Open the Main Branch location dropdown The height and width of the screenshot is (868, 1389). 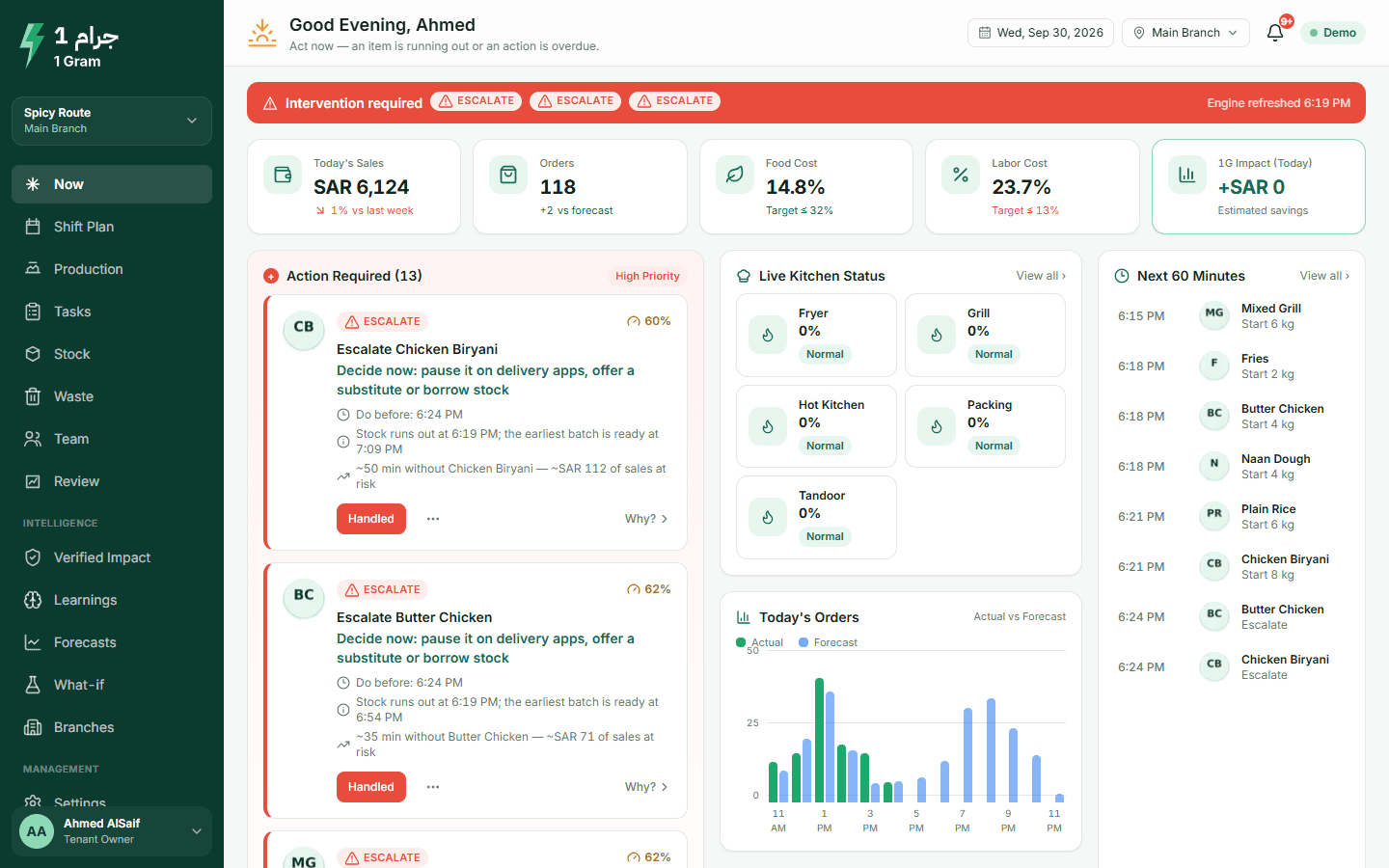pos(1185,33)
